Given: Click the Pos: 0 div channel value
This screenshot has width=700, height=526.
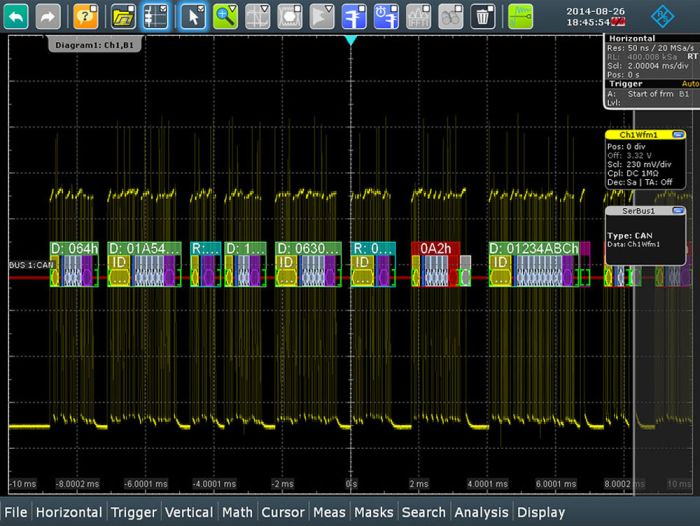Looking at the screenshot, I should pos(626,146).
